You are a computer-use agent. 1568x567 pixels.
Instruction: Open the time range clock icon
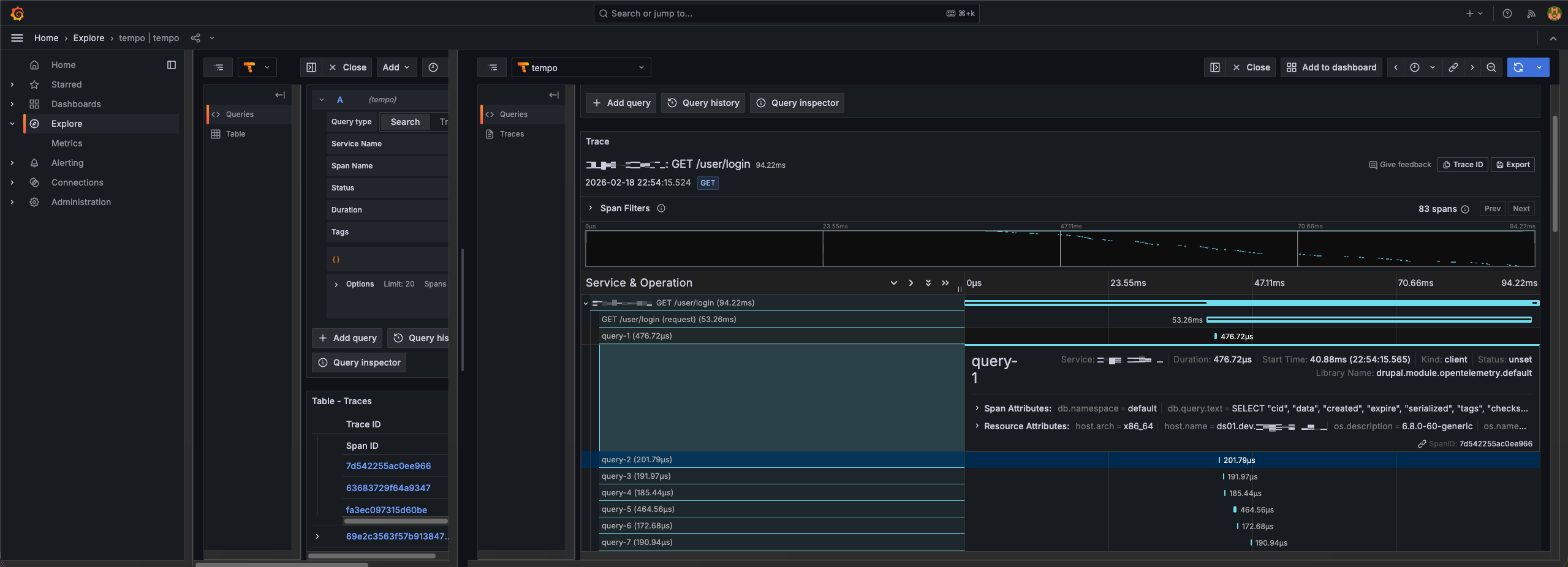coord(1414,67)
